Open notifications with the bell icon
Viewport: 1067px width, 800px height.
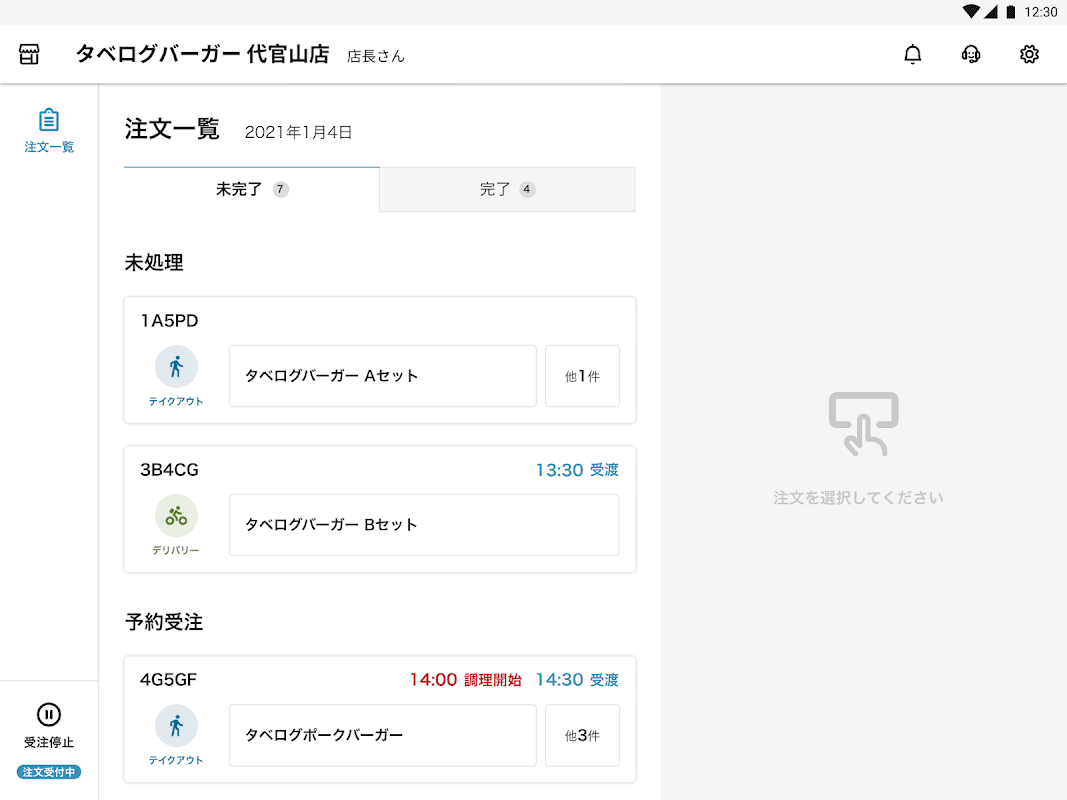912,54
